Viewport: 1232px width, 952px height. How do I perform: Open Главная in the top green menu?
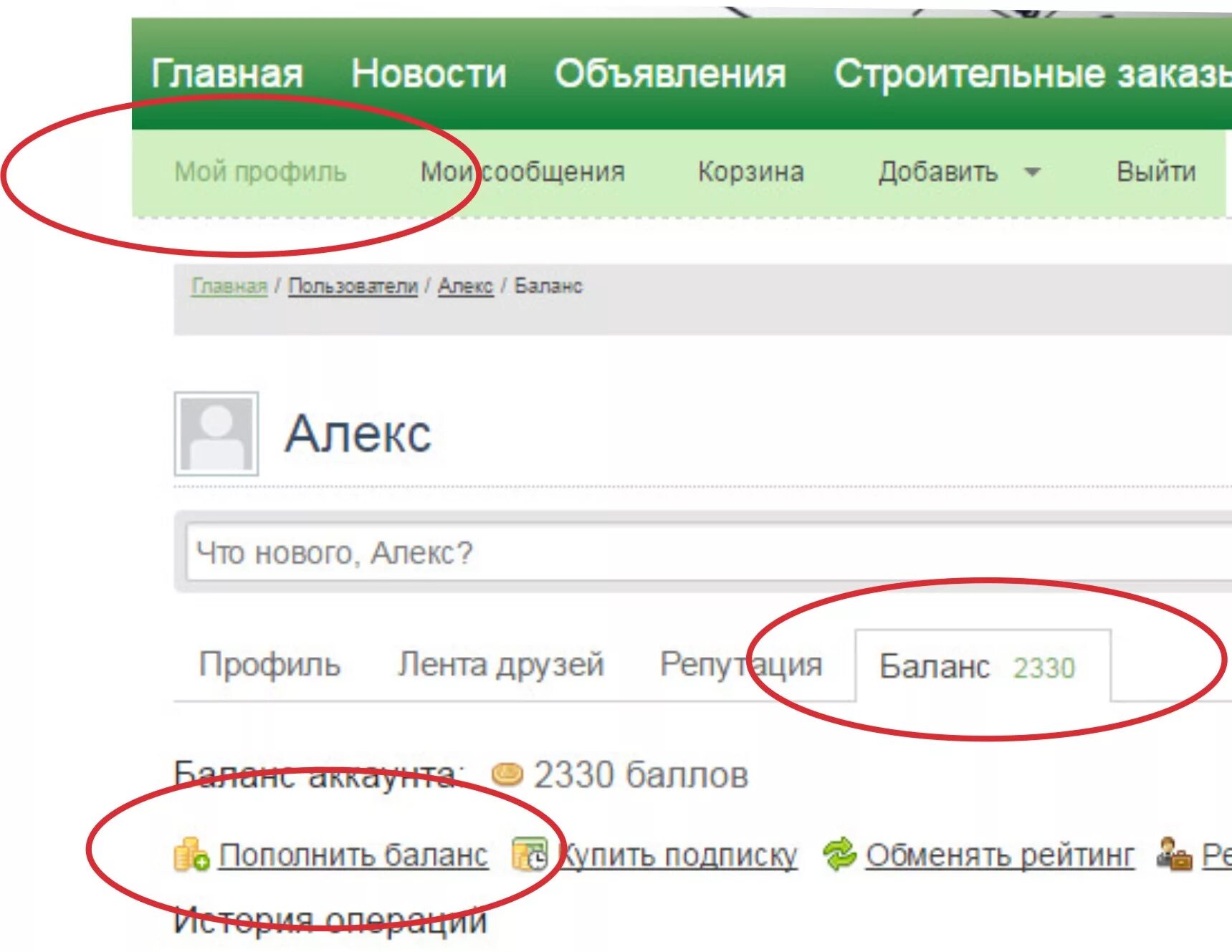point(227,74)
